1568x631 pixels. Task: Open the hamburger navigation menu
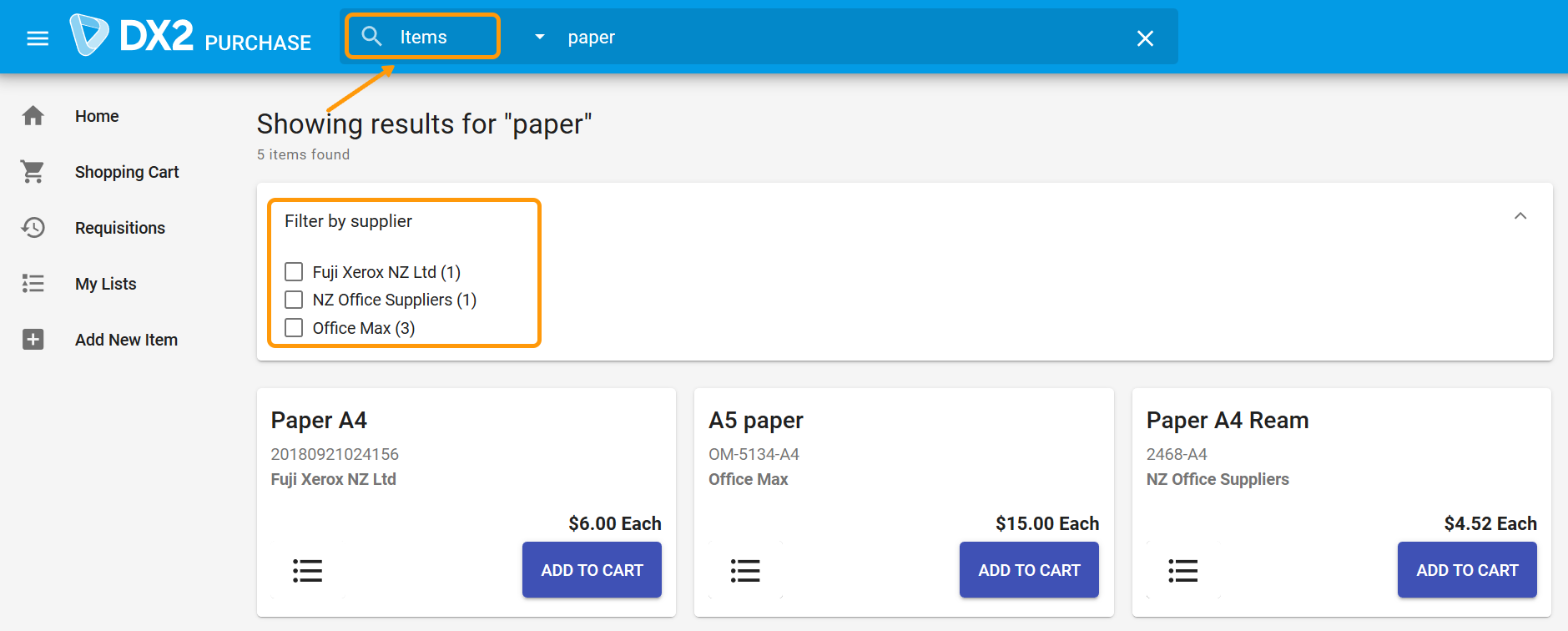click(x=38, y=38)
